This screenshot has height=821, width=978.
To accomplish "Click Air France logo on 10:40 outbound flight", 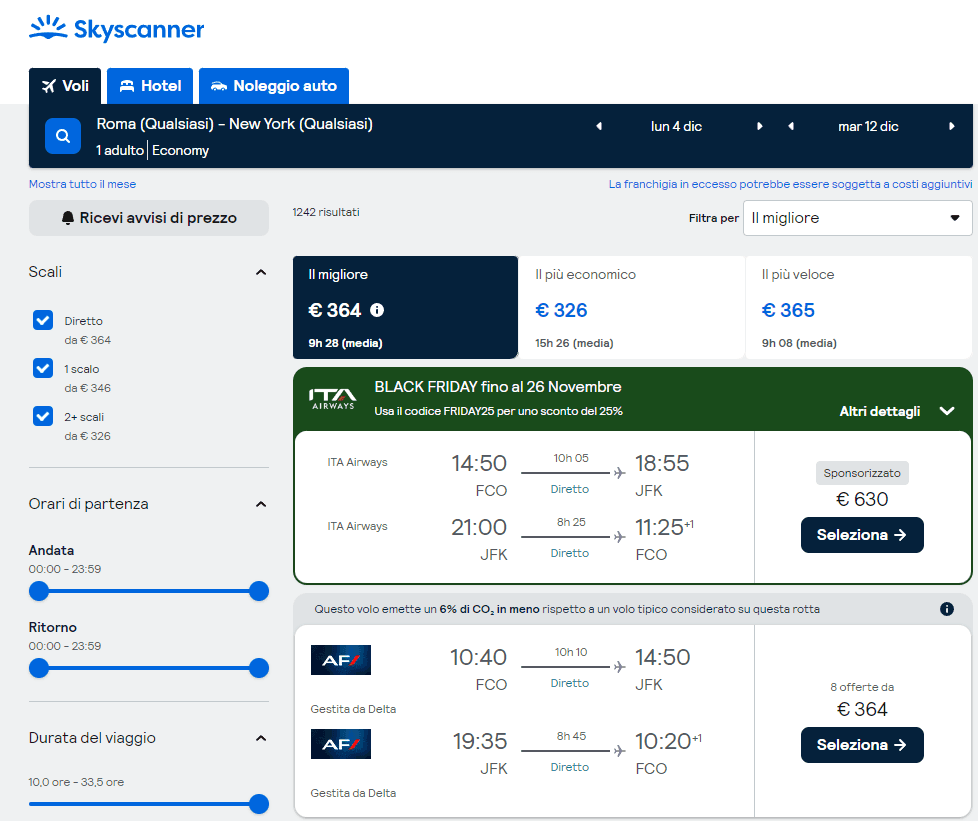I will [x=341, y=660].
